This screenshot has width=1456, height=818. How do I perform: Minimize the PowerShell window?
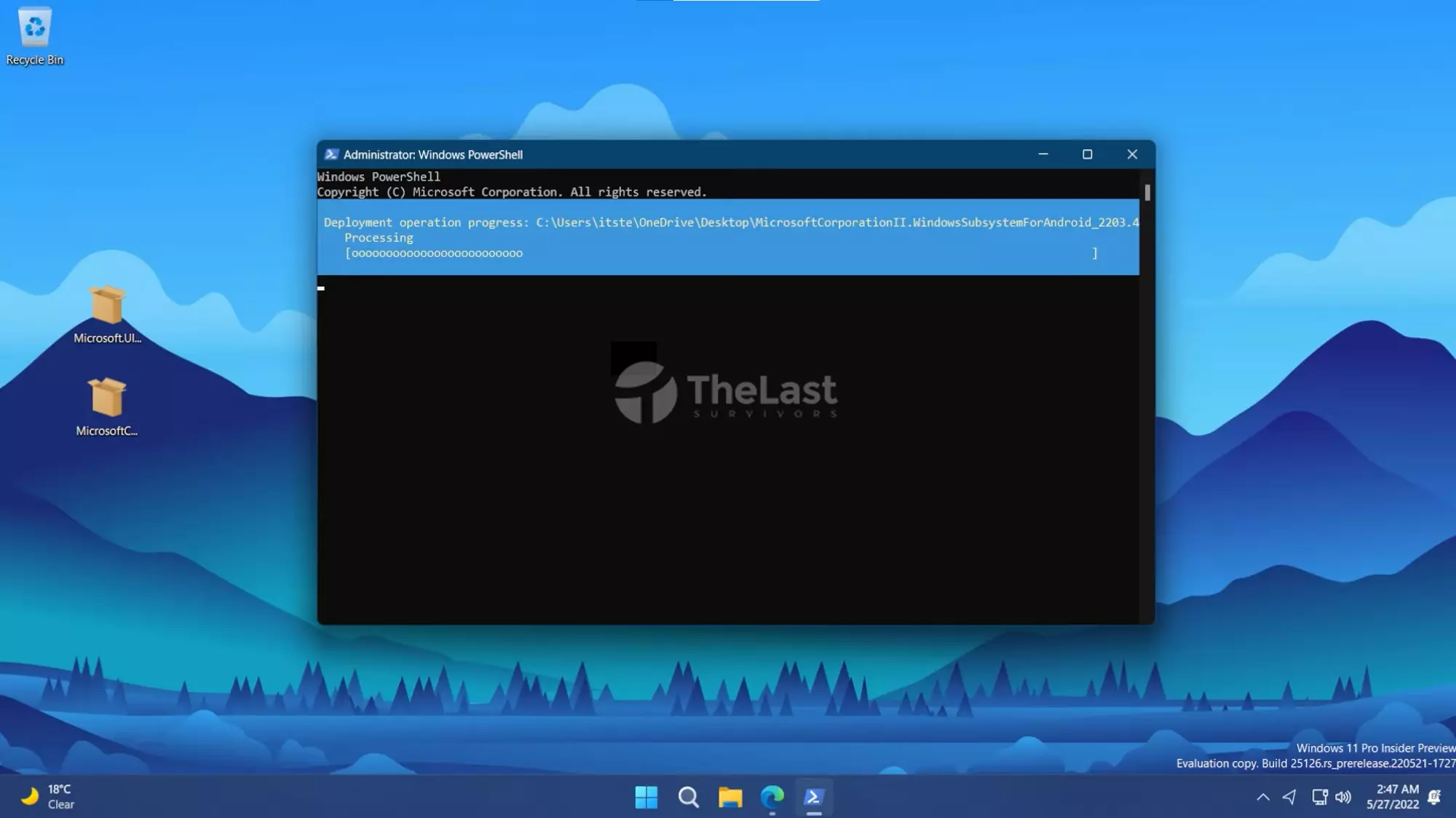coord(1042,154)
